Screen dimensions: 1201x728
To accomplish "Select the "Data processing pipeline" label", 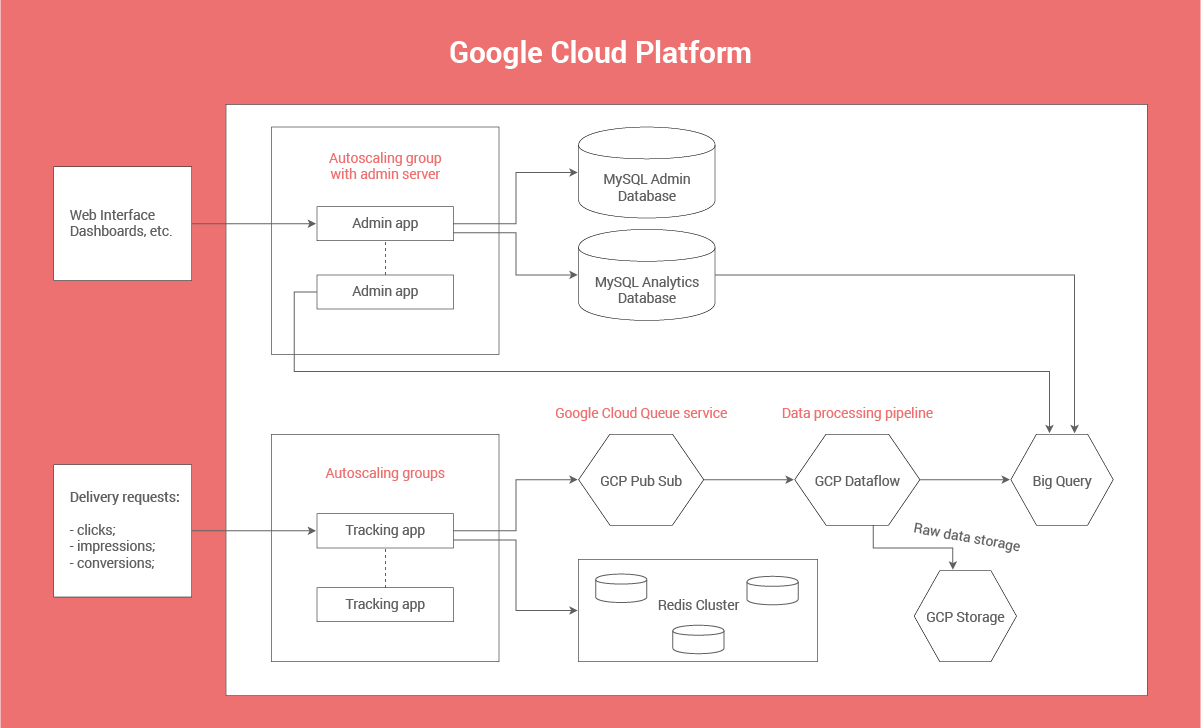I will coord(857,413).
